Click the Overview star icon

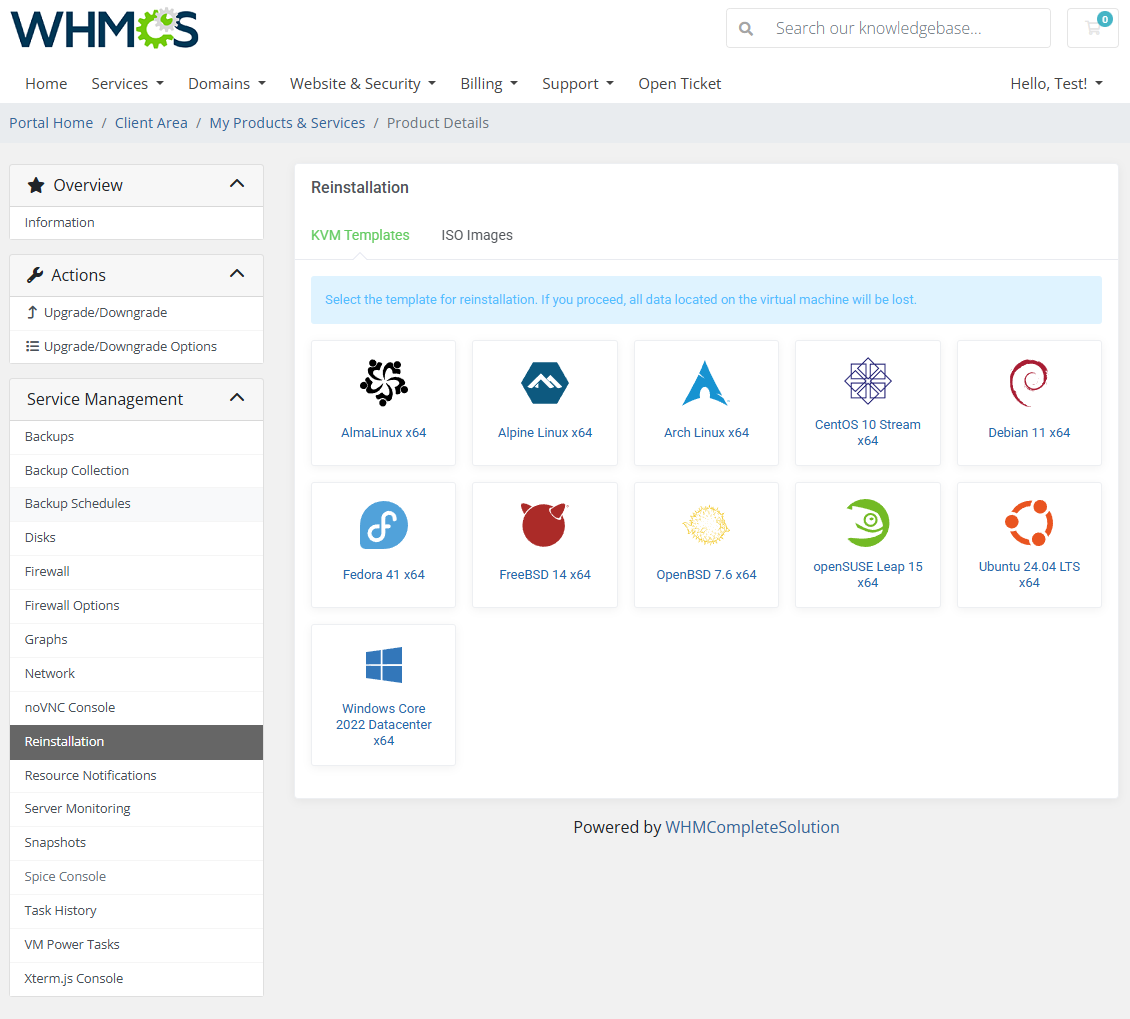pyautogui.click(x=36, y=185)
